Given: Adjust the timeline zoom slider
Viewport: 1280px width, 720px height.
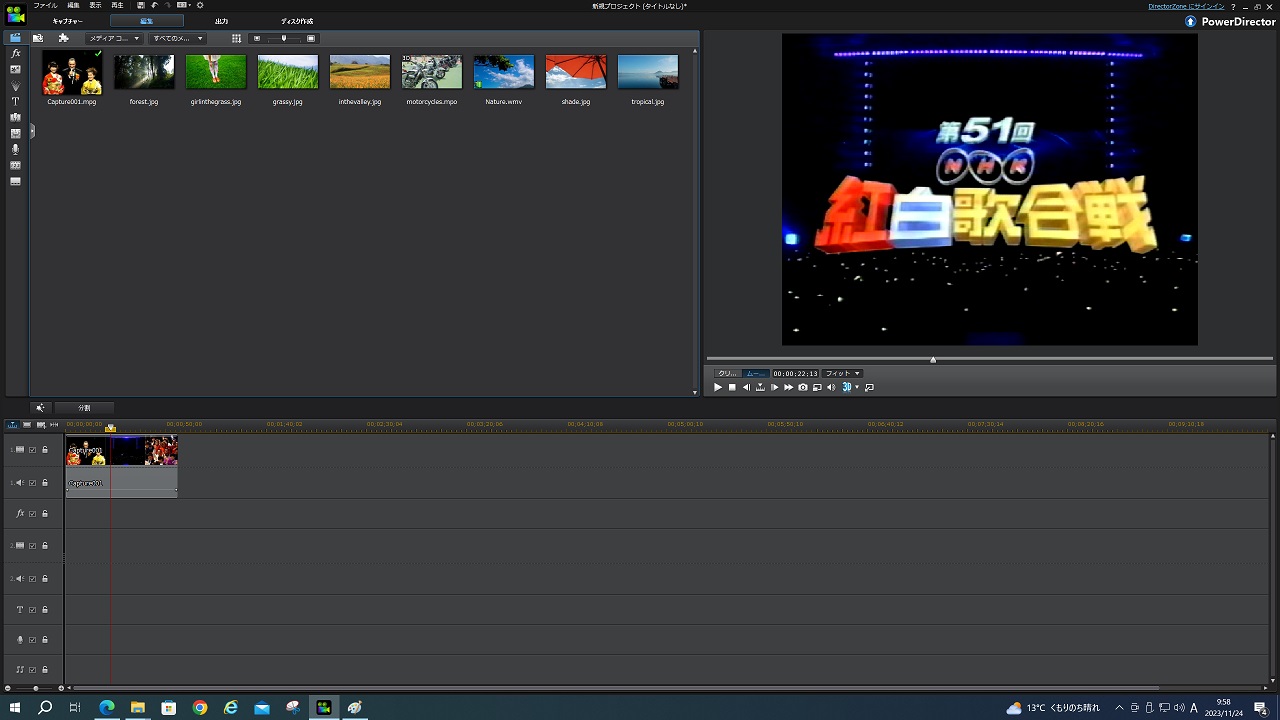Looking at the screenshot, I should (x=34, y=688).
